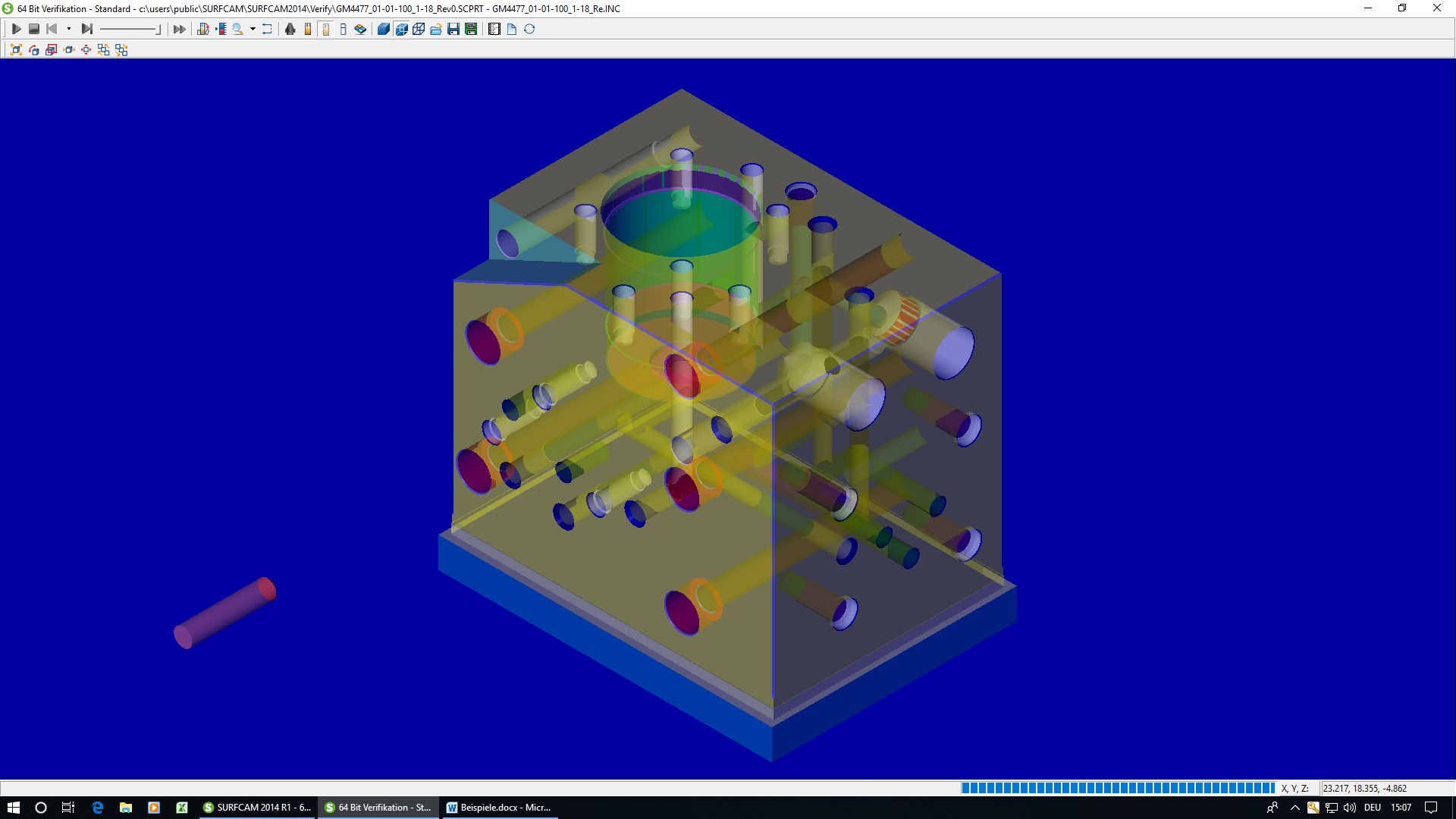The height and width of the screenshot is (819, 1456).
Task: Toggle translucent stock display mode
Action: 401,29
